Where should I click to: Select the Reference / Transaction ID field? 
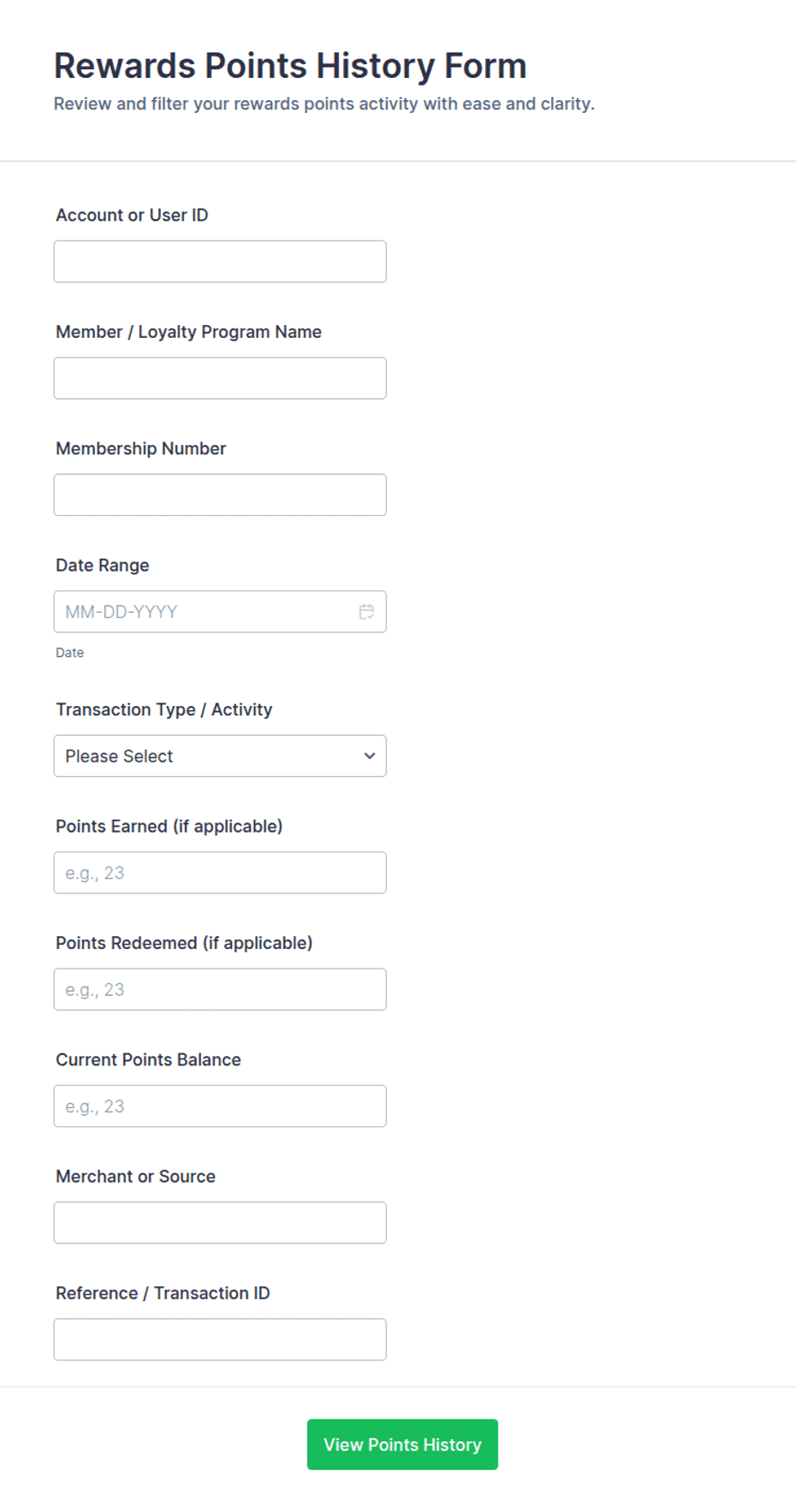click(x=220, y=1340)
